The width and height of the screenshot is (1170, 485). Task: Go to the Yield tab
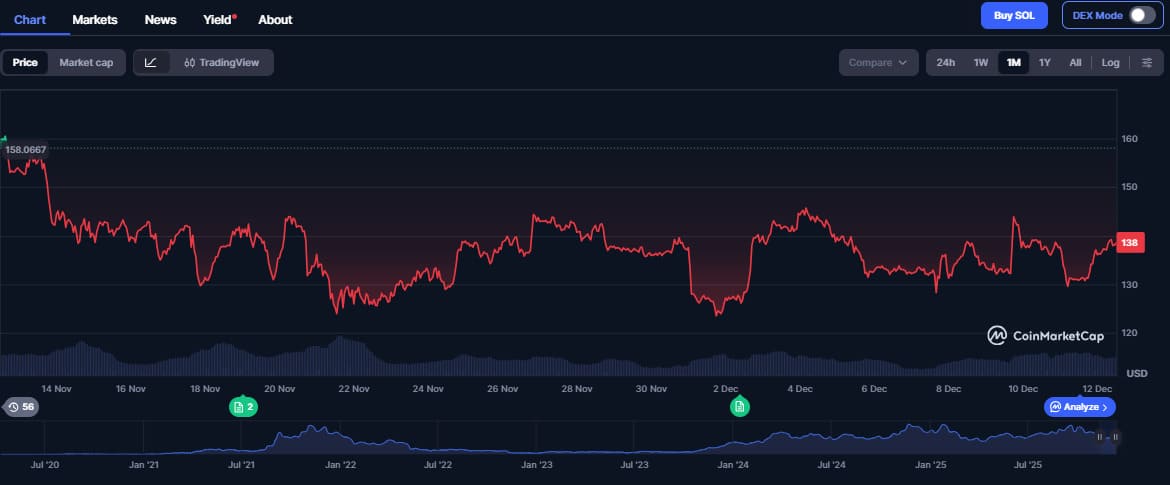[x=215, y=19]
